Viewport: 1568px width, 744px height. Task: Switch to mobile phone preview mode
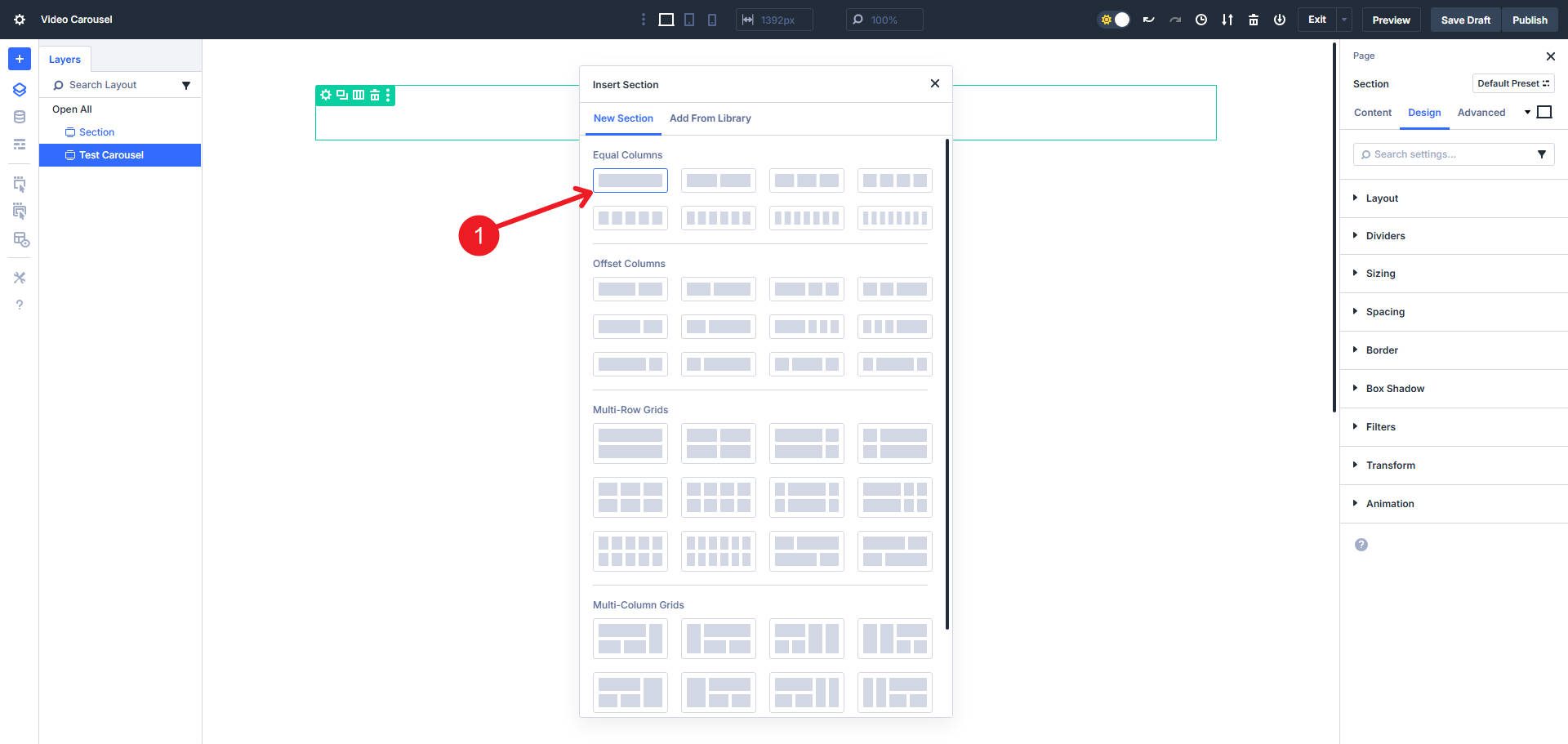click(x=711, y=19)
